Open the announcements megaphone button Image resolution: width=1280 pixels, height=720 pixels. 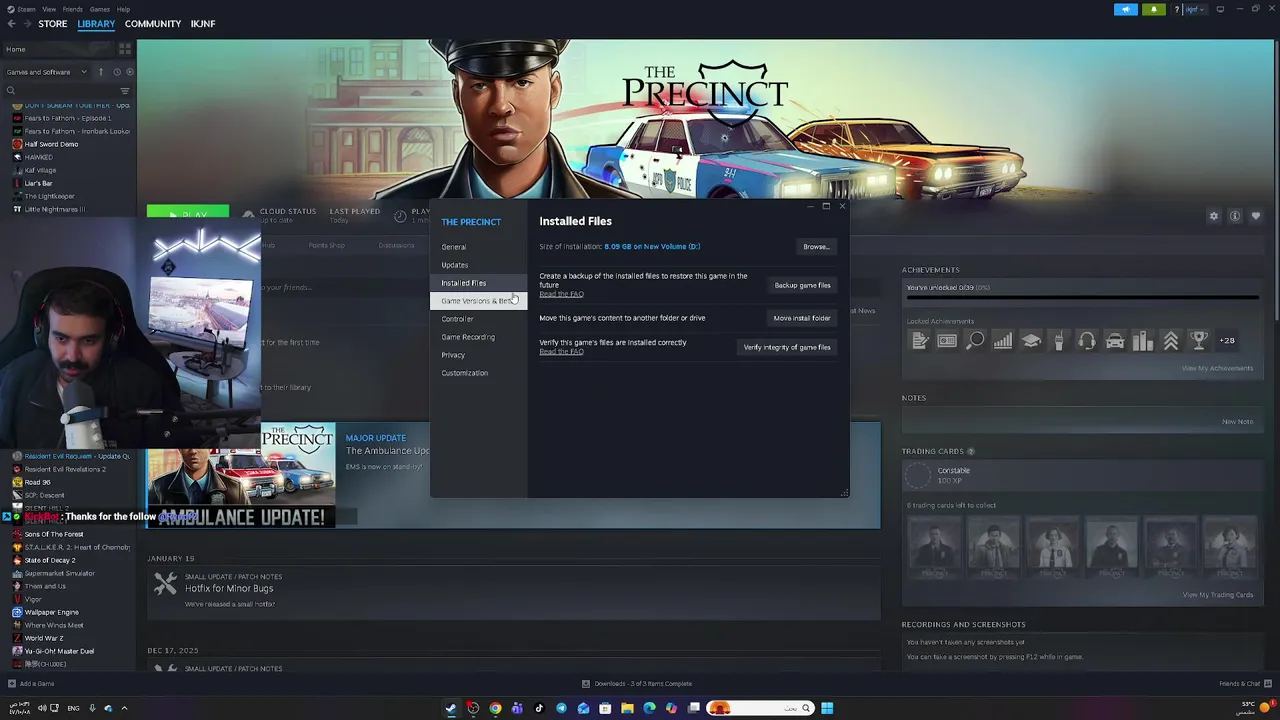tap(1126, 9)
